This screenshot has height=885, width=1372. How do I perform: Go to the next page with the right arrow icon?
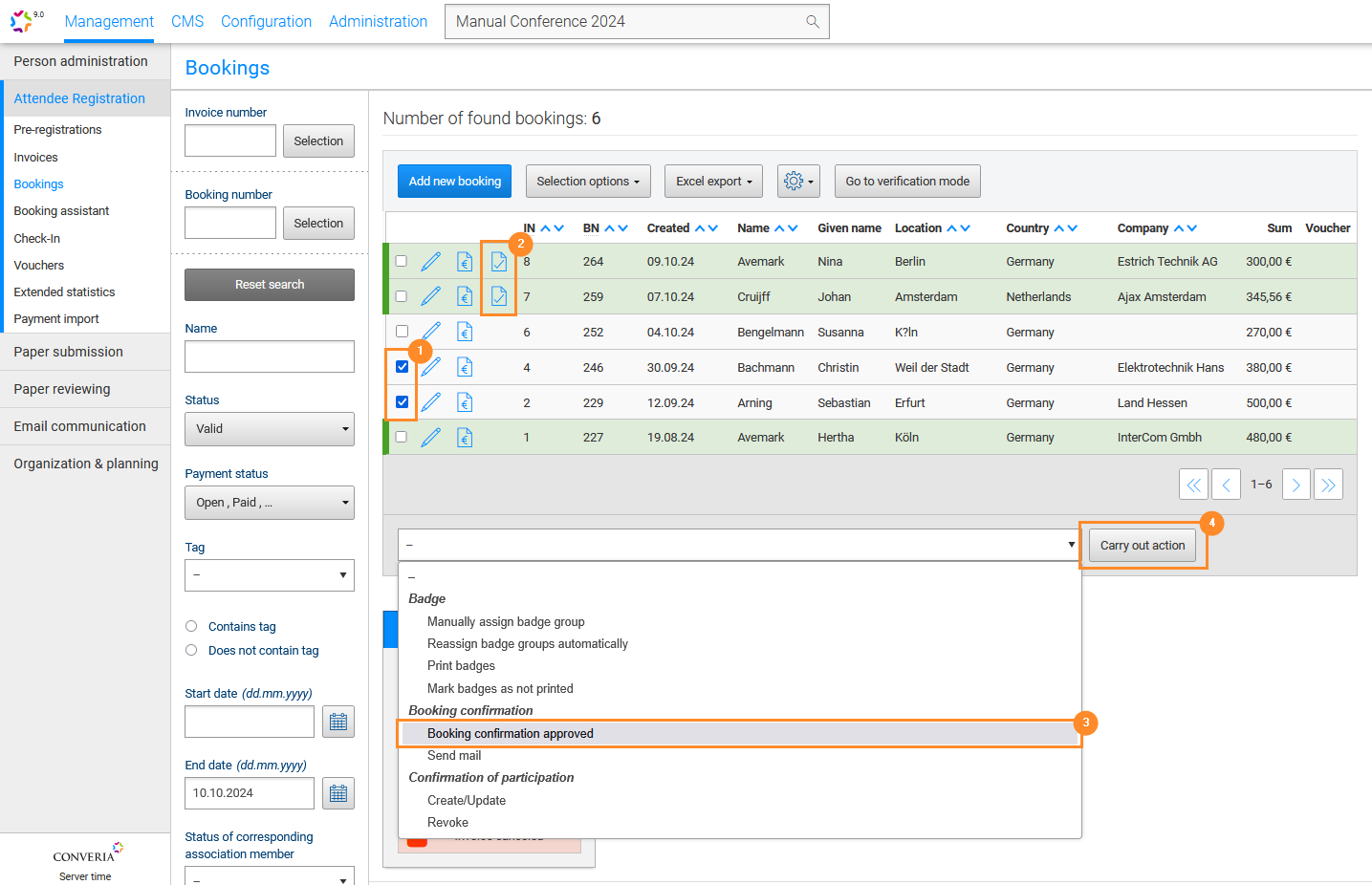tap(1296, 485)
